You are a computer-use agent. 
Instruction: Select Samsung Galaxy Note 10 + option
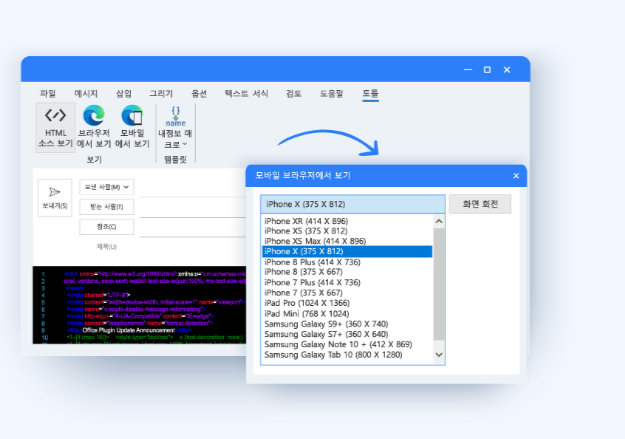pyautogui.click(x=338, y=344)
